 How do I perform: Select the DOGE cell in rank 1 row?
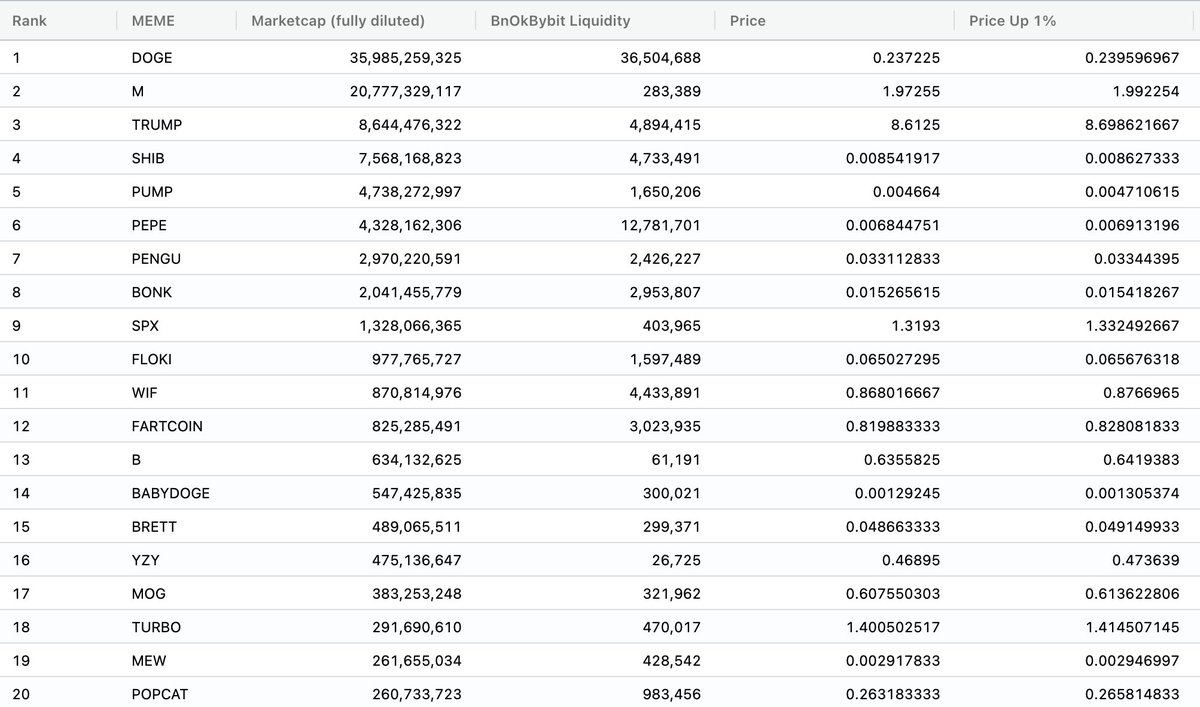click(x=152, y=58)
